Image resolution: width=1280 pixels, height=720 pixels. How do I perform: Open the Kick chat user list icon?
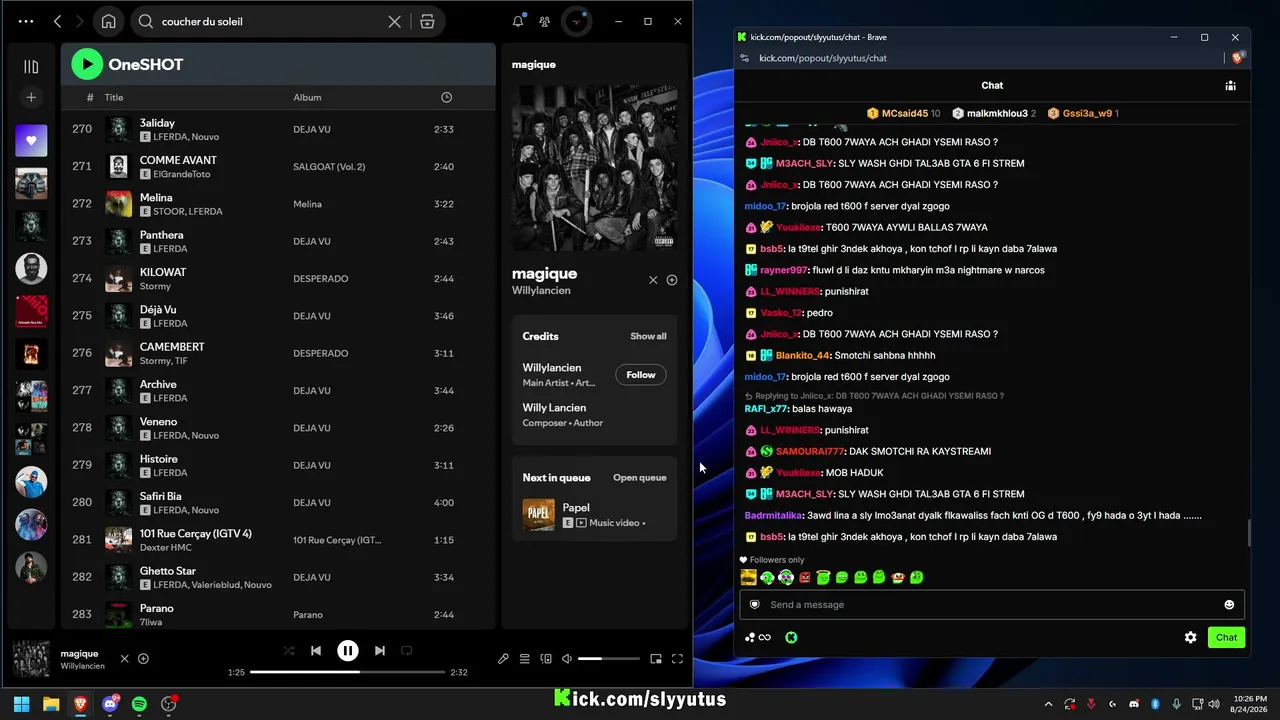point(1231,86)
